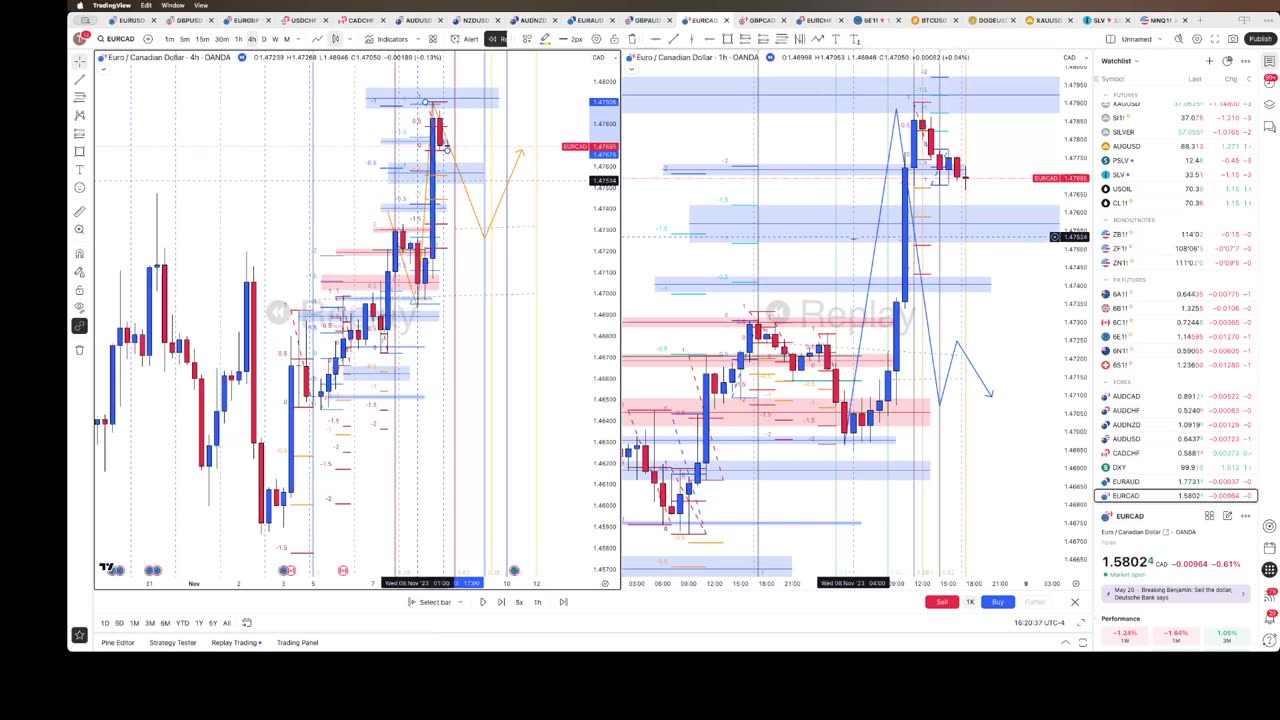
Task: Open the Trading Panel tab
Action: (x=297, y=643)
